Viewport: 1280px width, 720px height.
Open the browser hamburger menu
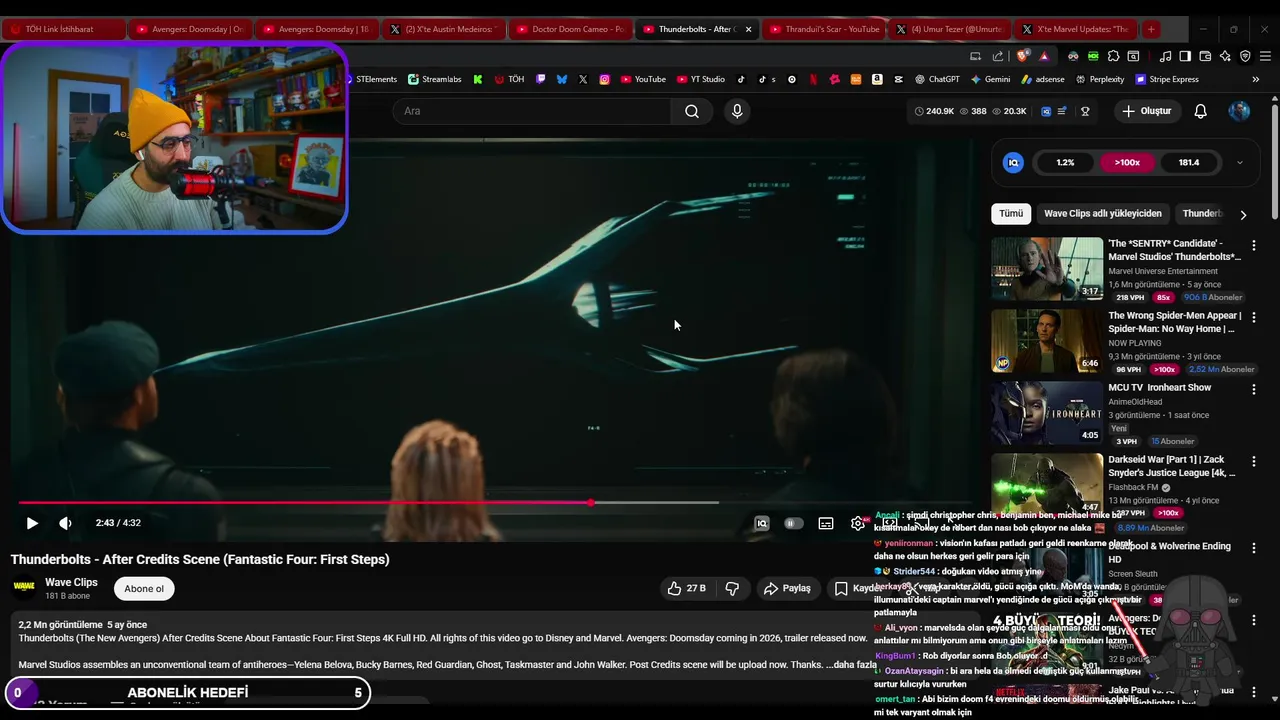pyautogui.click(x=1265, y=56)
